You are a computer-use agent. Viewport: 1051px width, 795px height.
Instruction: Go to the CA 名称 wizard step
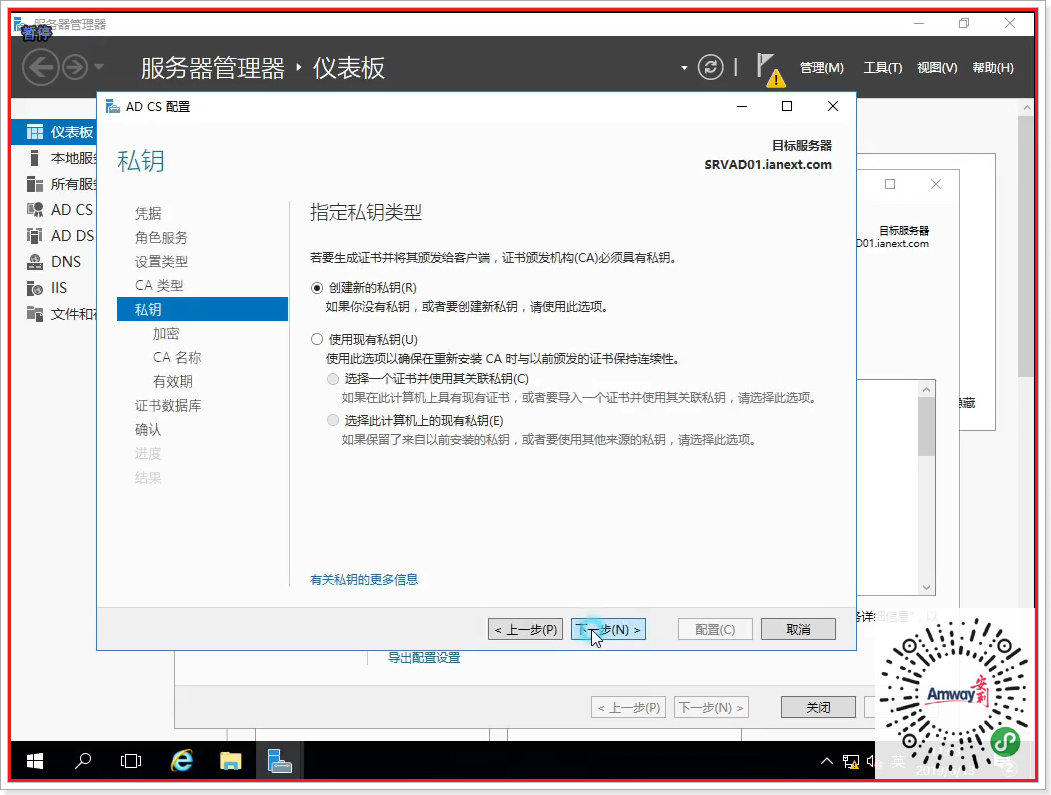[177, 358]
